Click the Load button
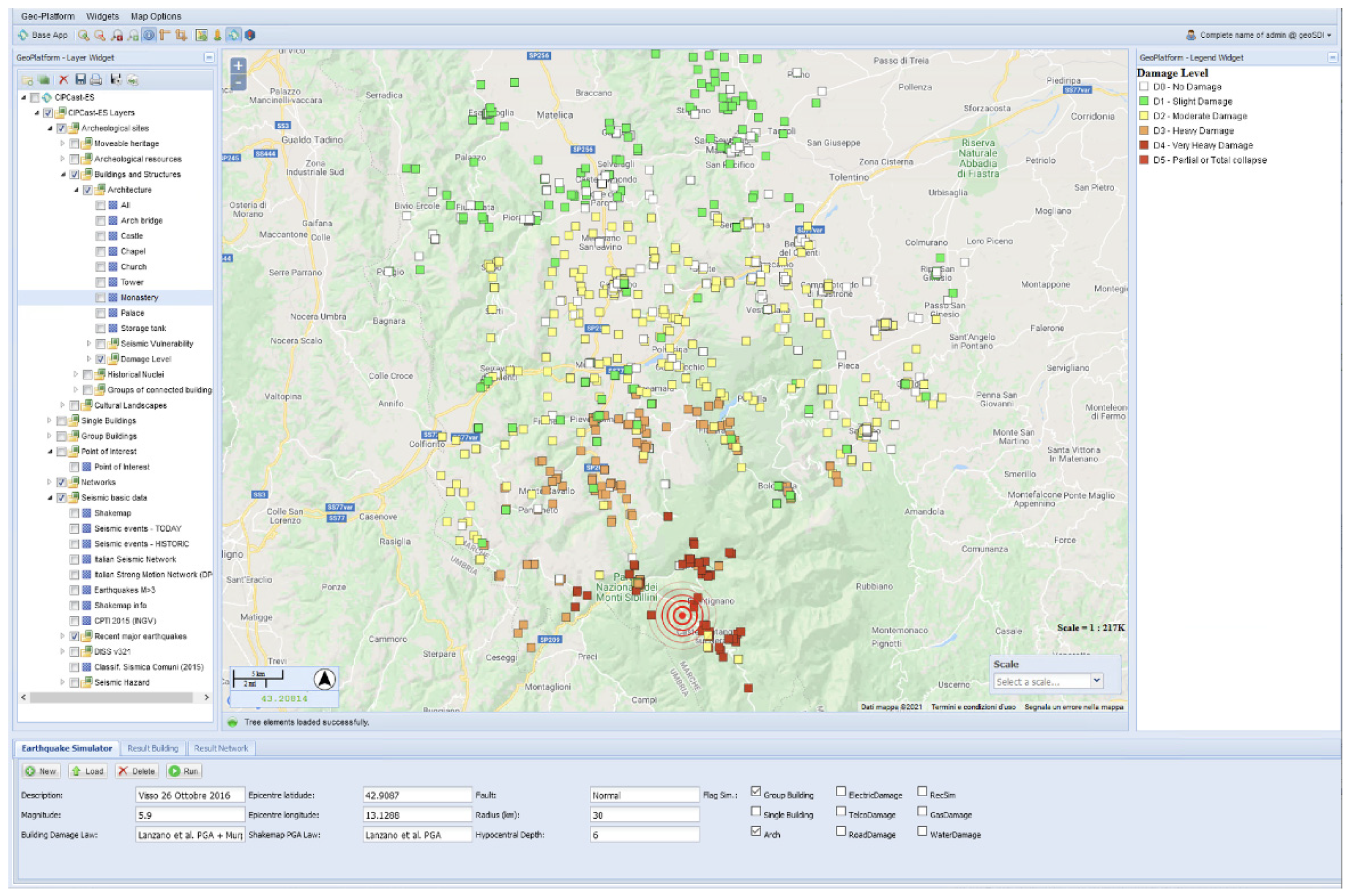This screenshot has width=1352, height=896. (x=87, y=772)
